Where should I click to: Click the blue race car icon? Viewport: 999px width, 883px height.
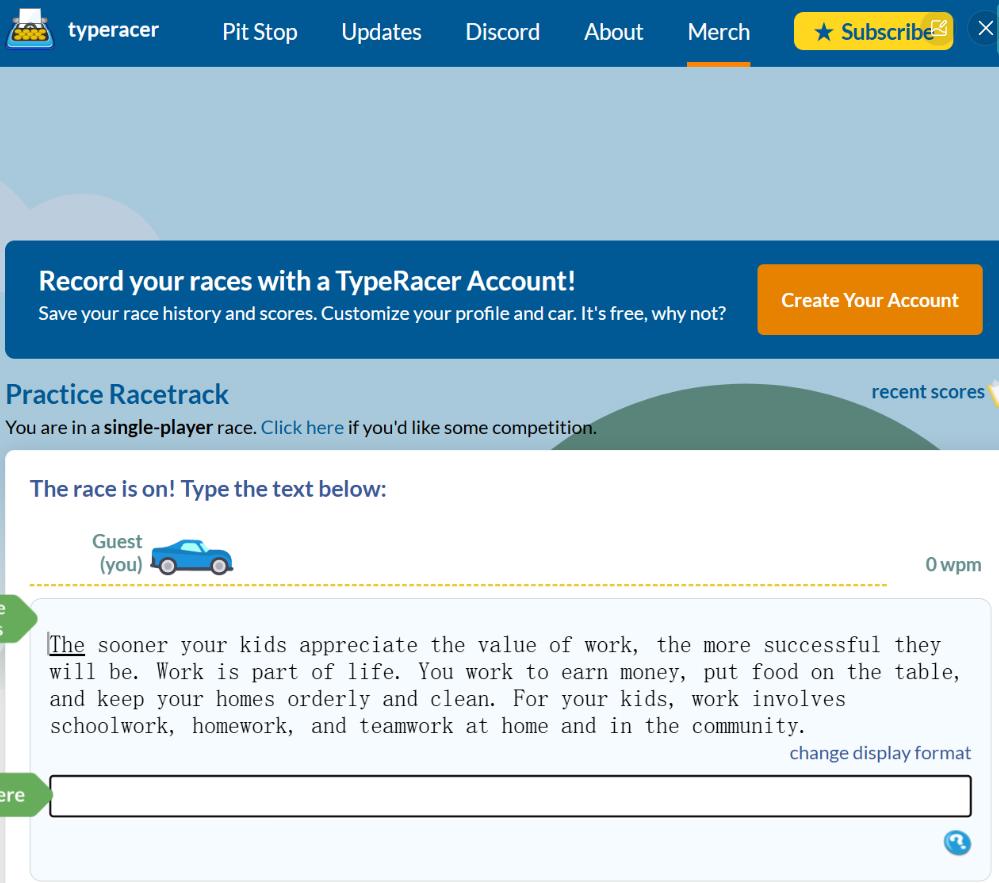pyautogui.click(x=191, y=556)
